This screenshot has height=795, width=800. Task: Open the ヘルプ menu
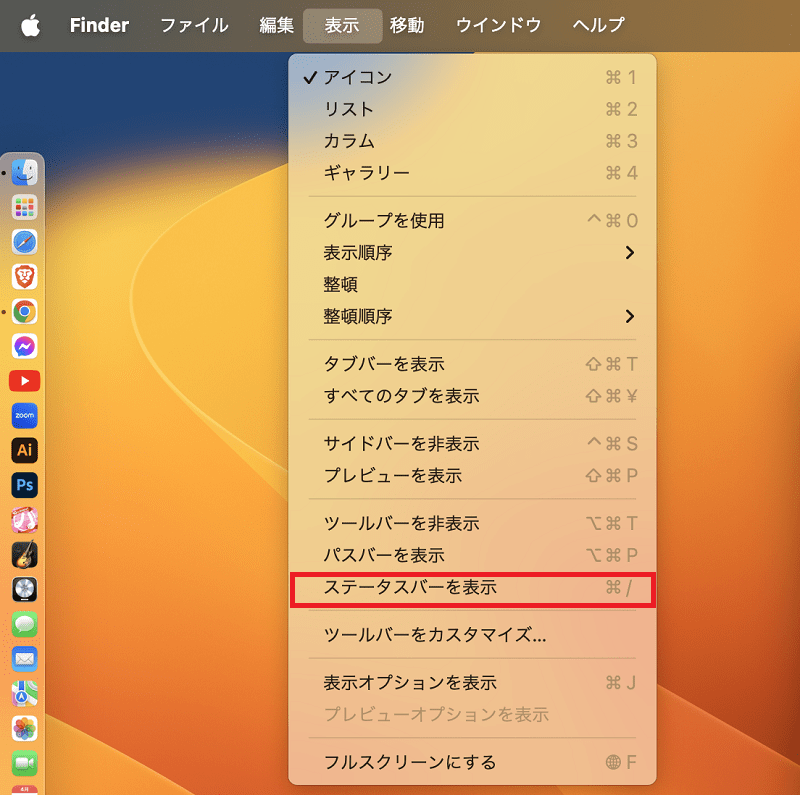[x=598, y=25]
